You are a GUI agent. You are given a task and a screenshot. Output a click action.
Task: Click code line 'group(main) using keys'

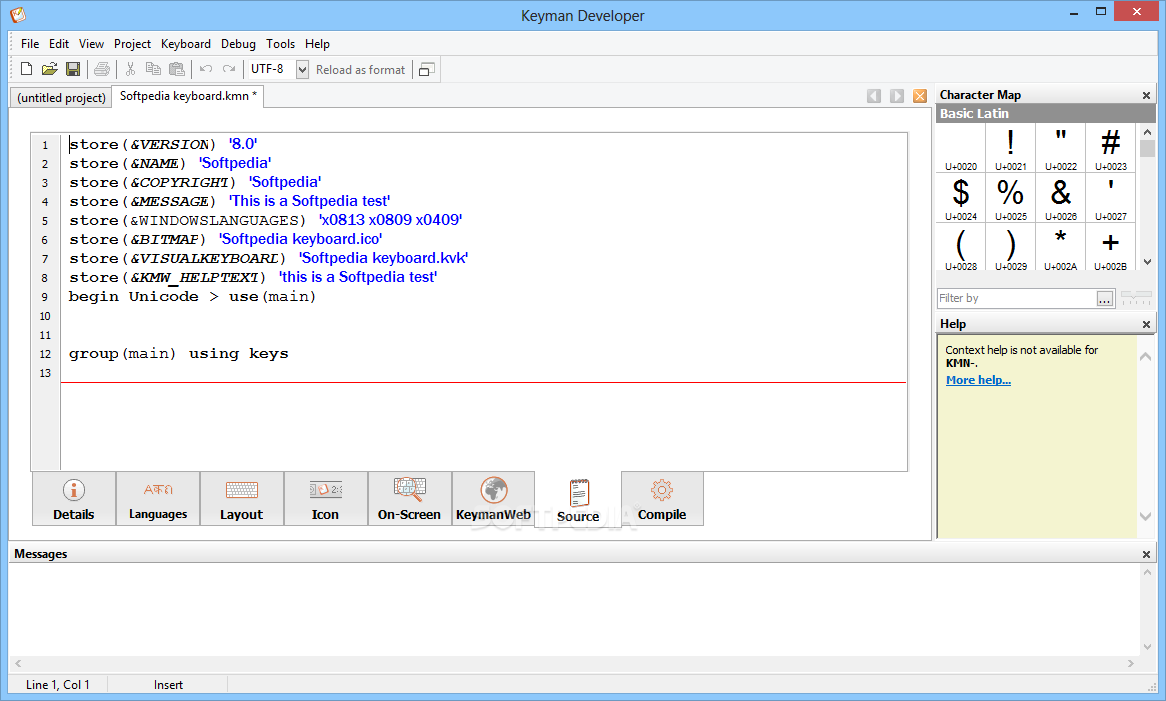click(x=178, y=354)
